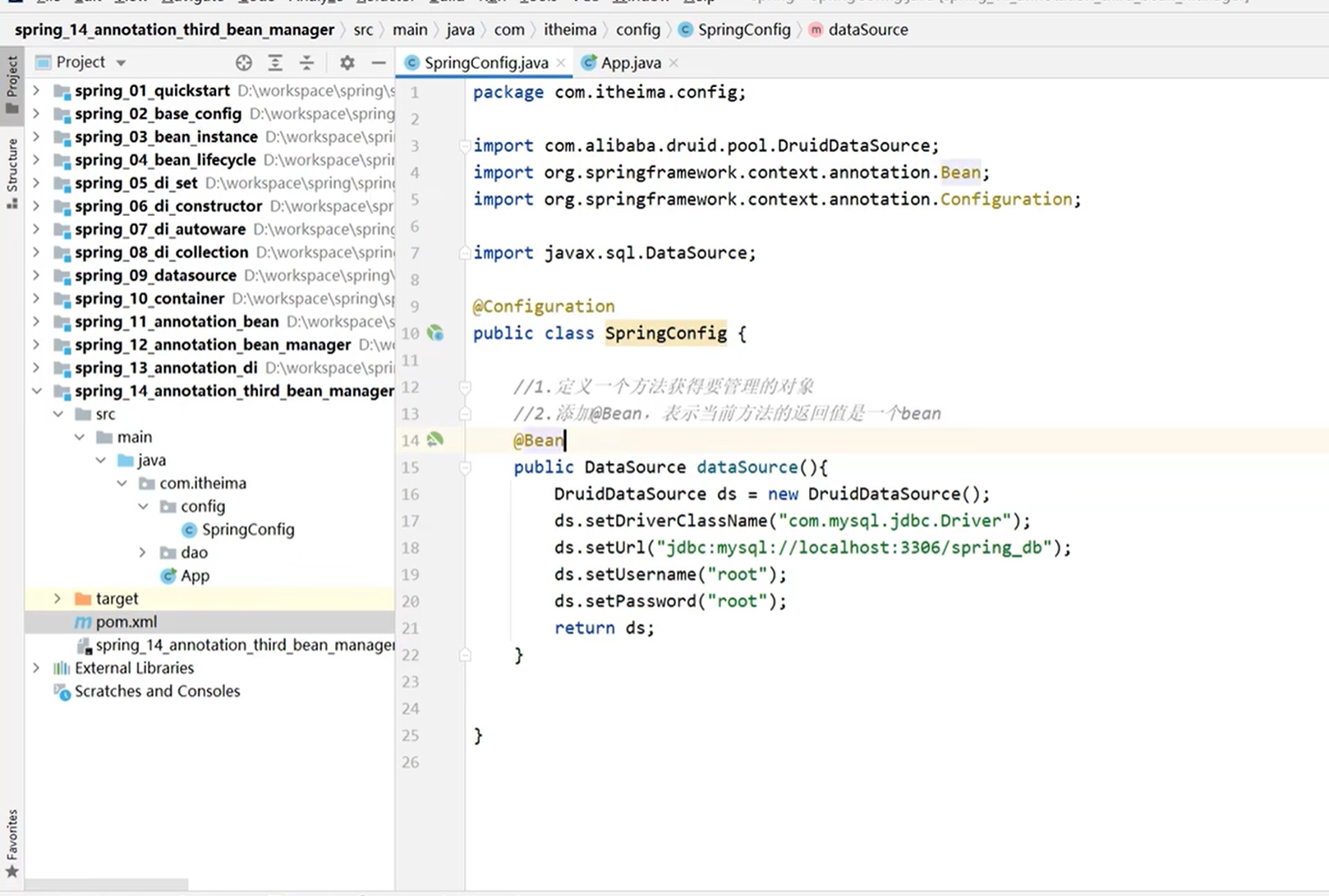Open the Project view dropdown
Viewport: 1329px width, 896px height.
point(121,62)
